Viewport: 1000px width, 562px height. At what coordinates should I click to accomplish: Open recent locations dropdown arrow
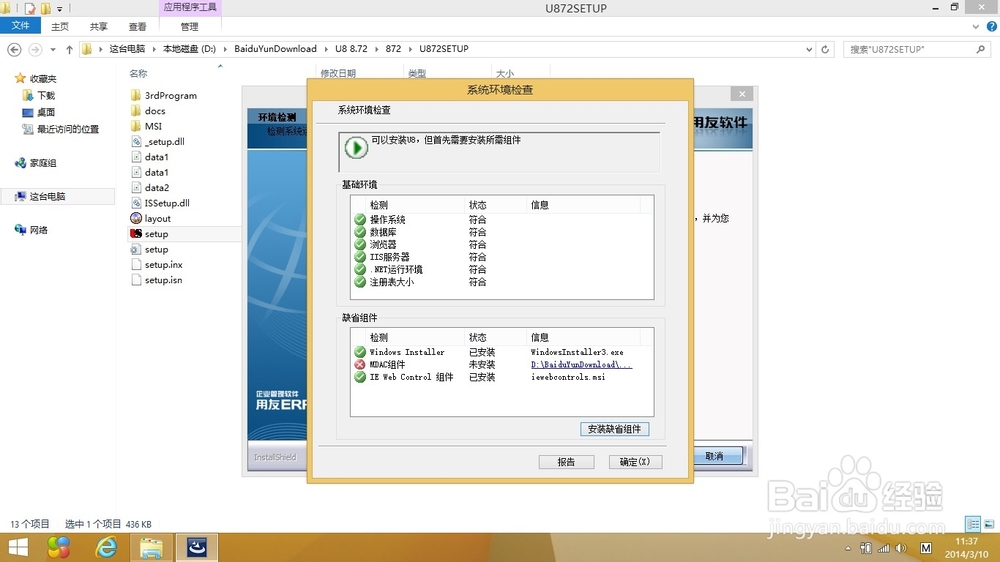[53, 49]
